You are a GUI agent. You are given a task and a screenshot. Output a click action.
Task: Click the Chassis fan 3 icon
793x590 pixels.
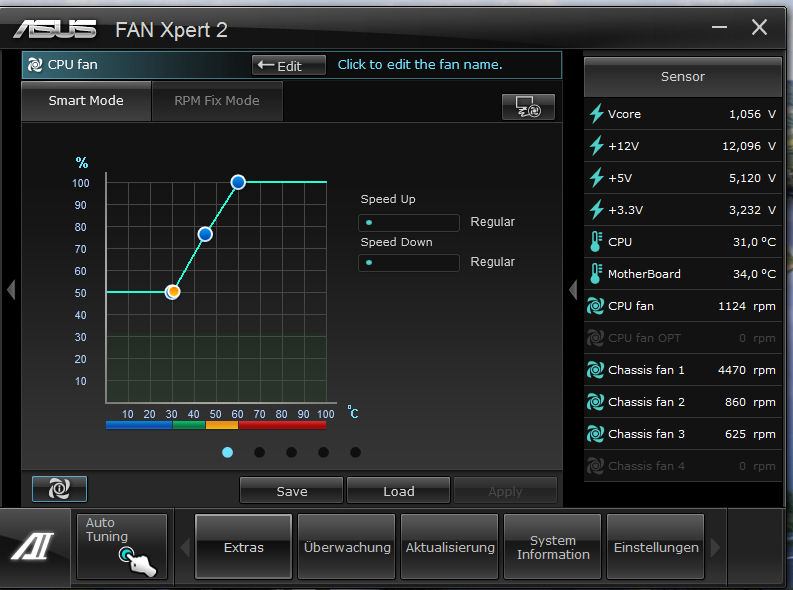(595, 434)
